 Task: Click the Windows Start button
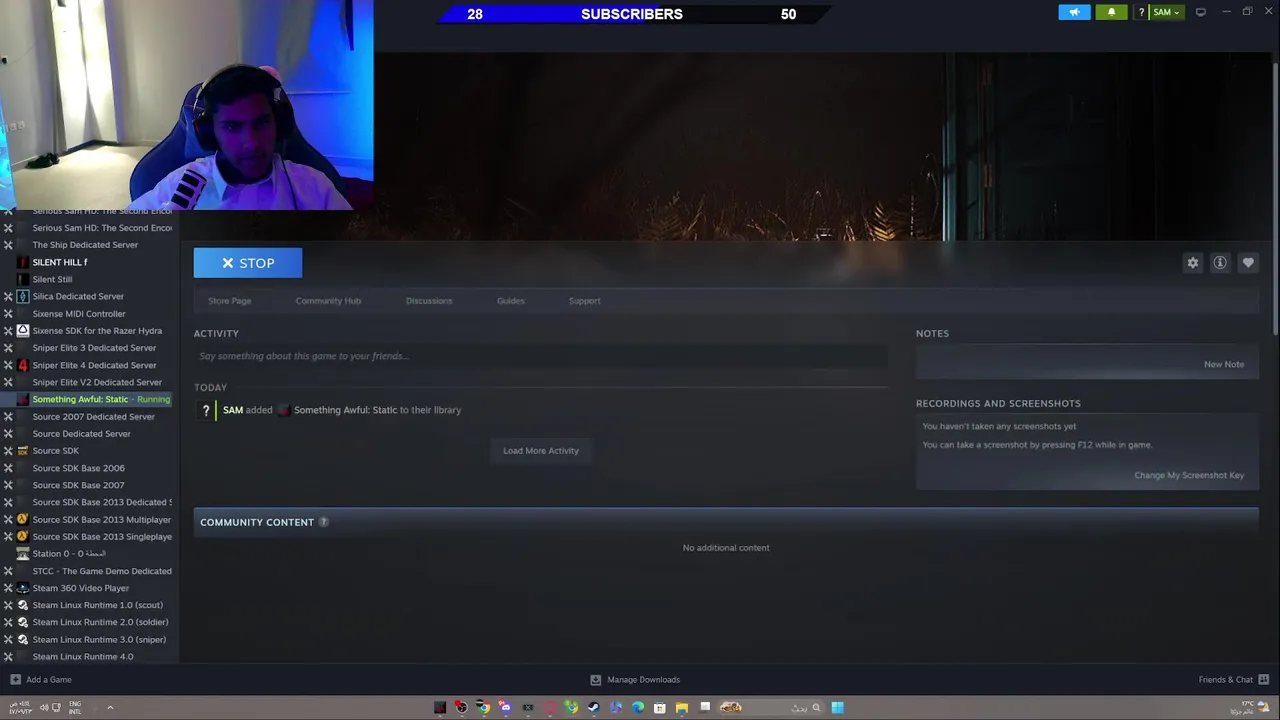tap(837, 708)
